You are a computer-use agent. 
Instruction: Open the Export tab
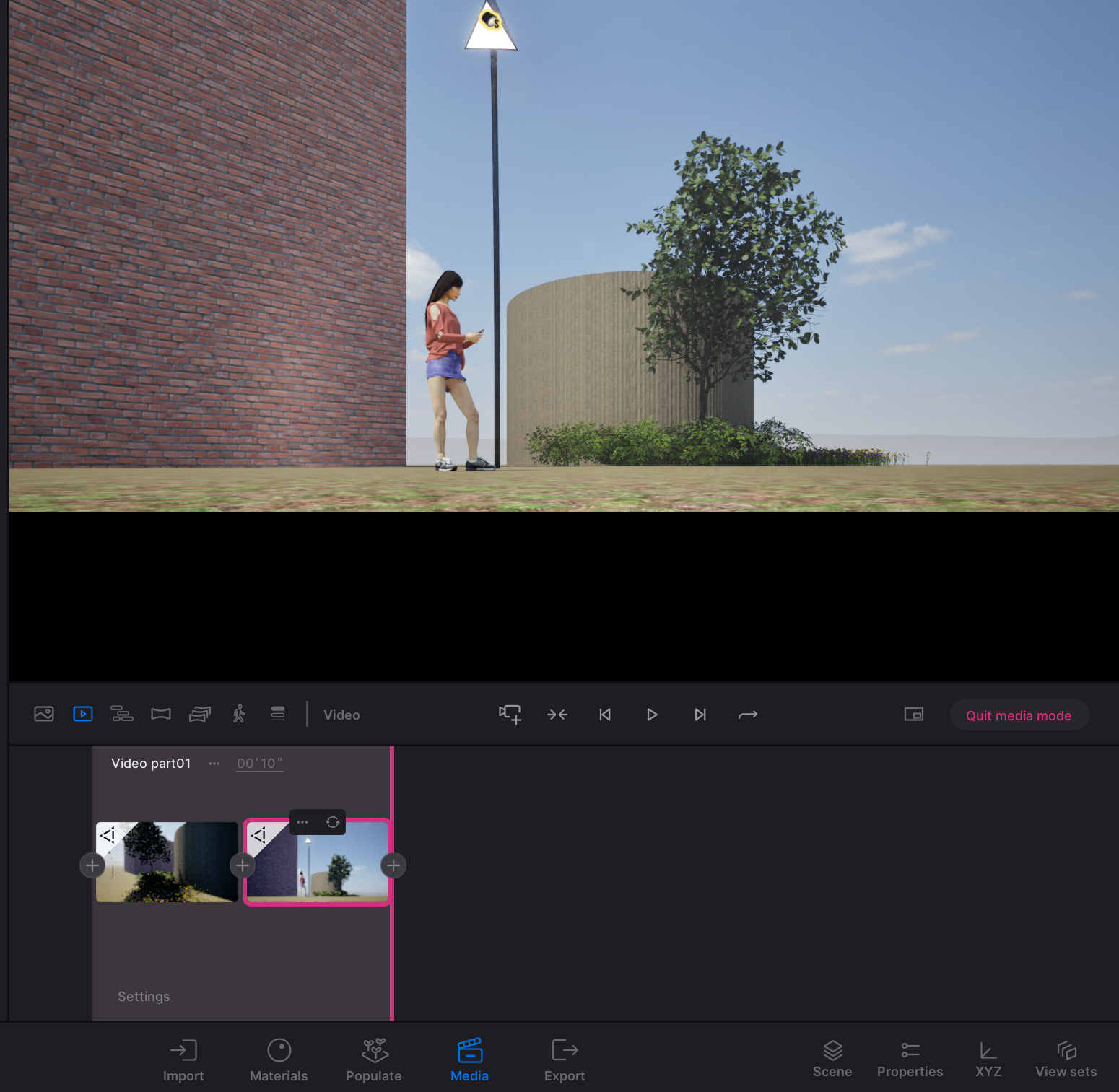click(565, 1060)
